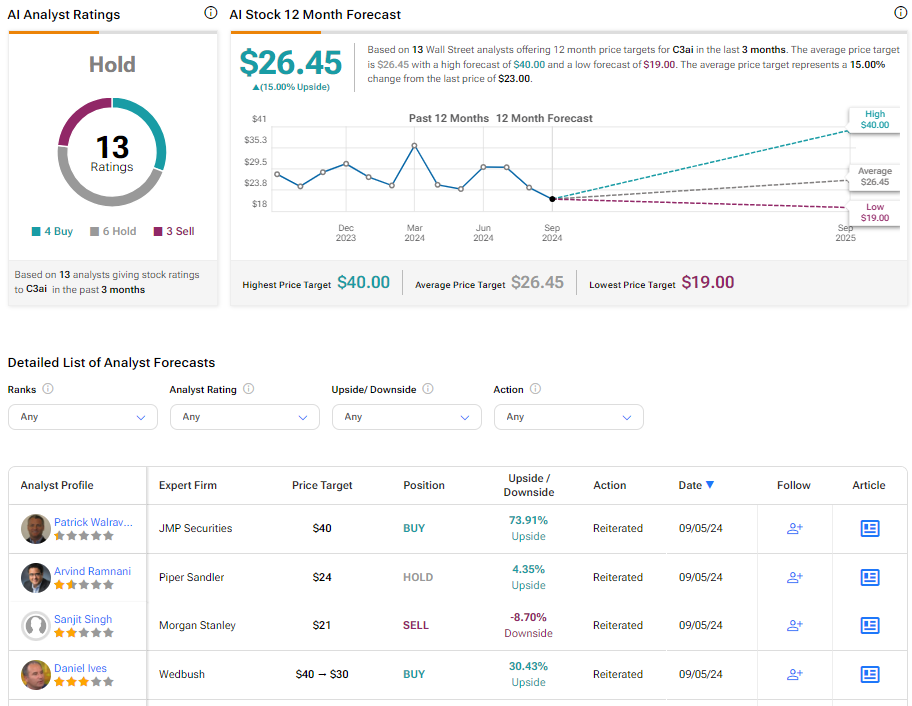Open Sanjit Singh analyst profile link
This screenshot has height=706, width=912.
tap(83, 619)
